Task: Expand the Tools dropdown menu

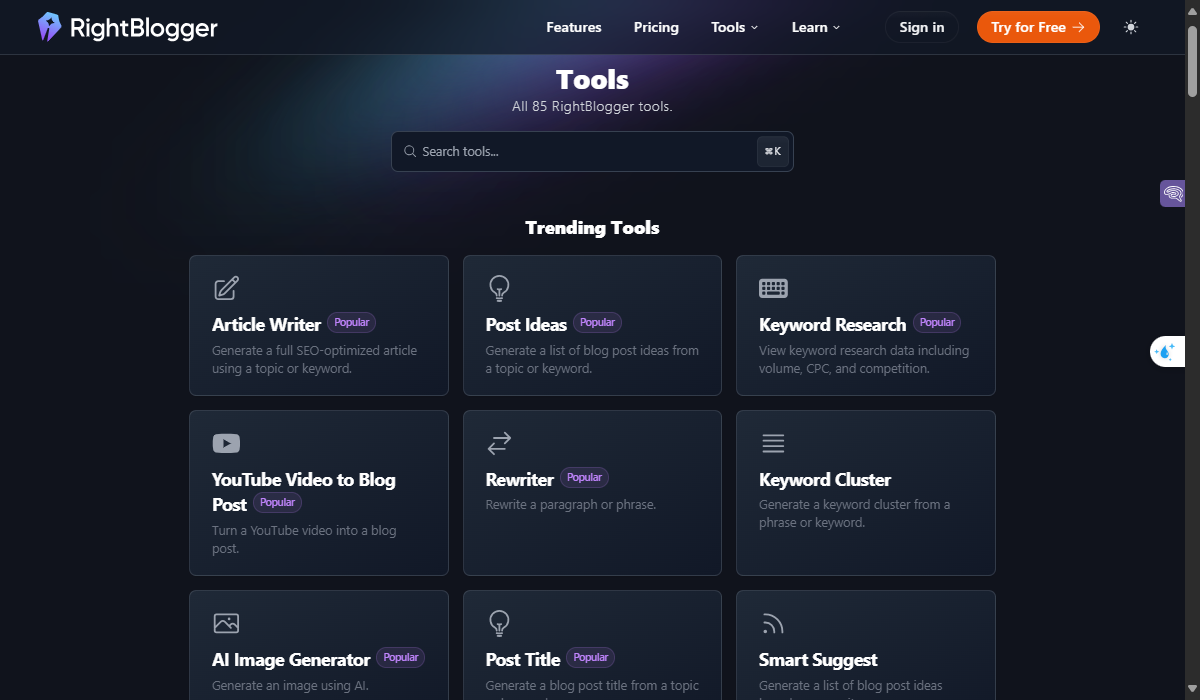Action: (x=734, y=27)
